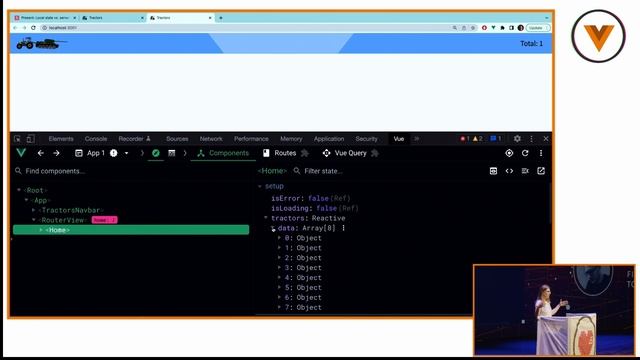Refresh the Vue devtools component tree
Image resolution: width=640 pixels, height=360 pixels.
click(525, 153)
